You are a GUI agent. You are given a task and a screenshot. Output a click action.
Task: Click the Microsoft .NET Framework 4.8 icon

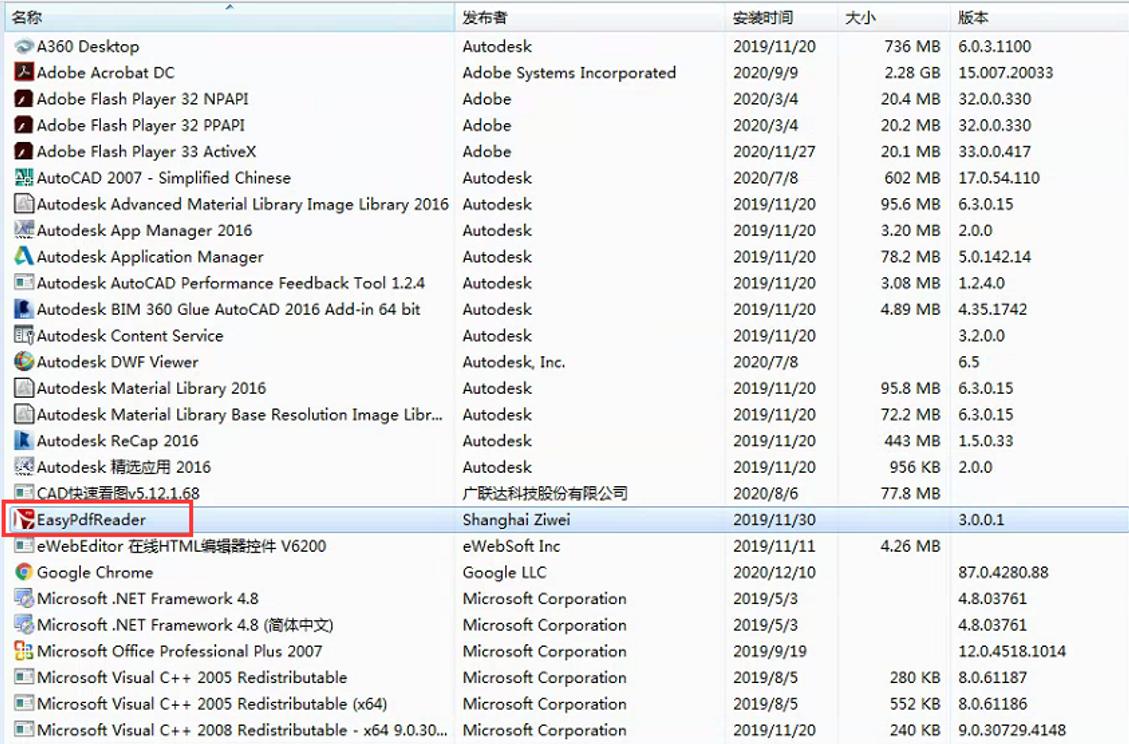[x=22, y=598]
